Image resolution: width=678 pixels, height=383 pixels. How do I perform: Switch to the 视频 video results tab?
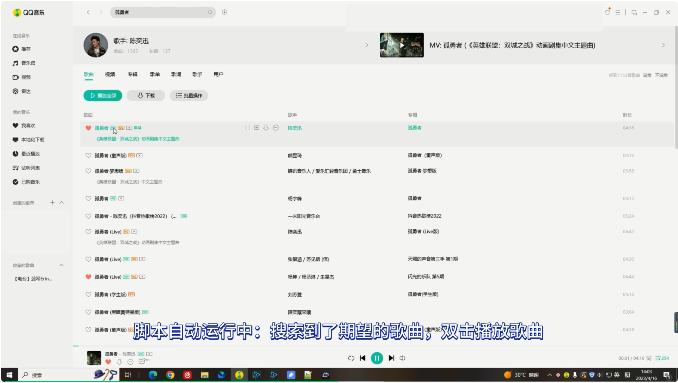pos(110,74)
